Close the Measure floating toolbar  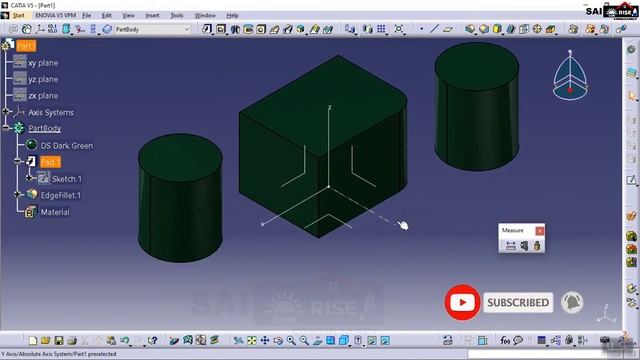click(x=540, y=231)
